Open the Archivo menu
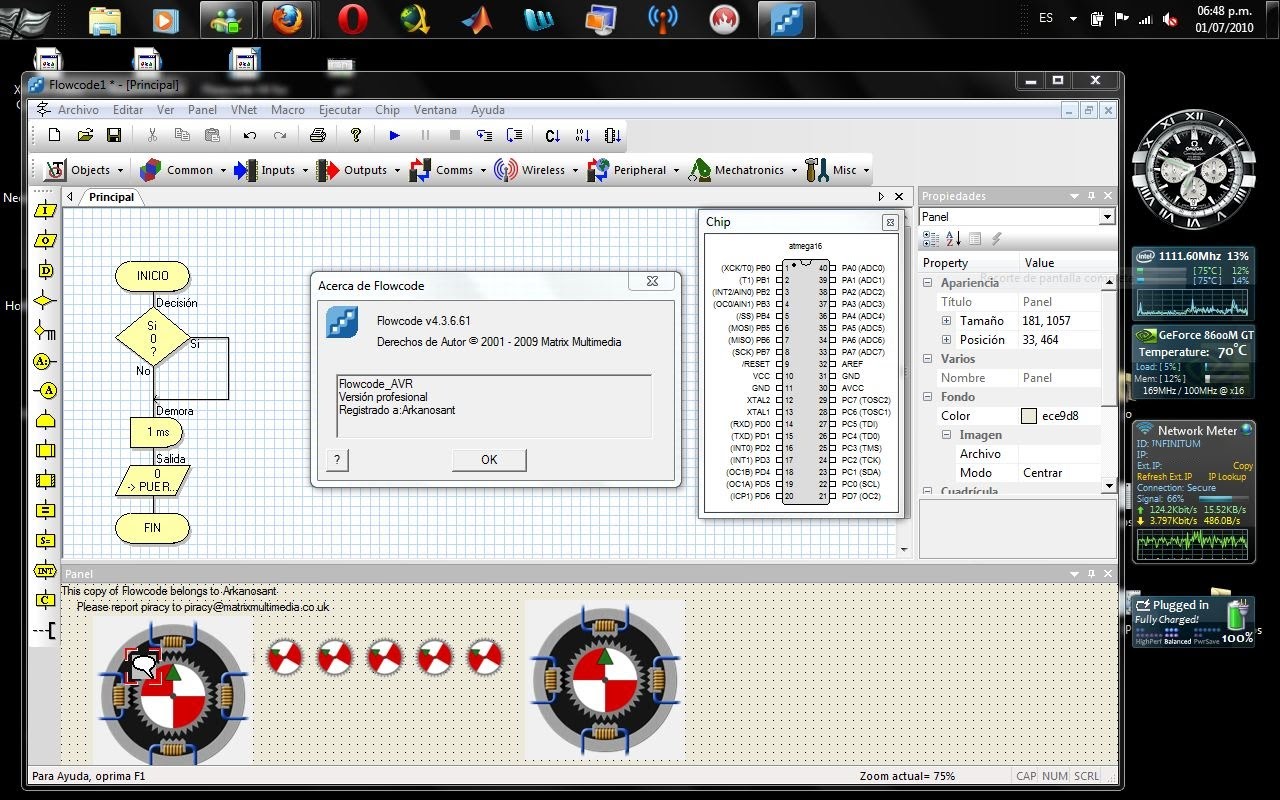The width and height of the screenshot is (1280, 800). pyautogui.click(x=78, y=110)
